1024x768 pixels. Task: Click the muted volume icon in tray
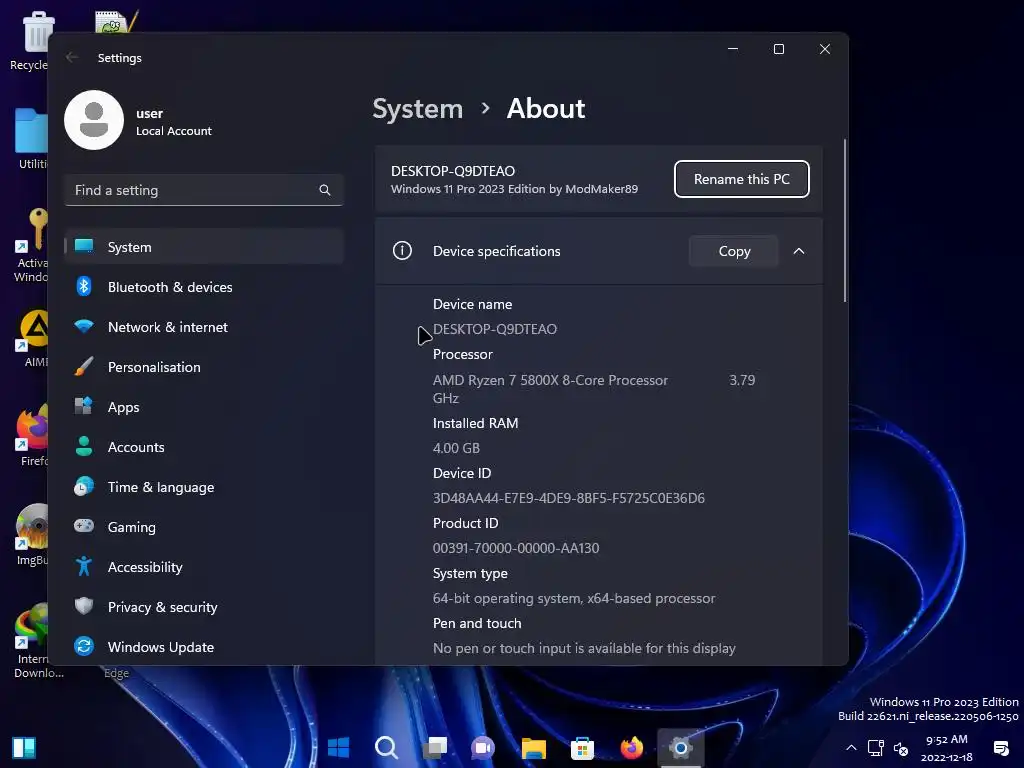click(x=901, y=748)
